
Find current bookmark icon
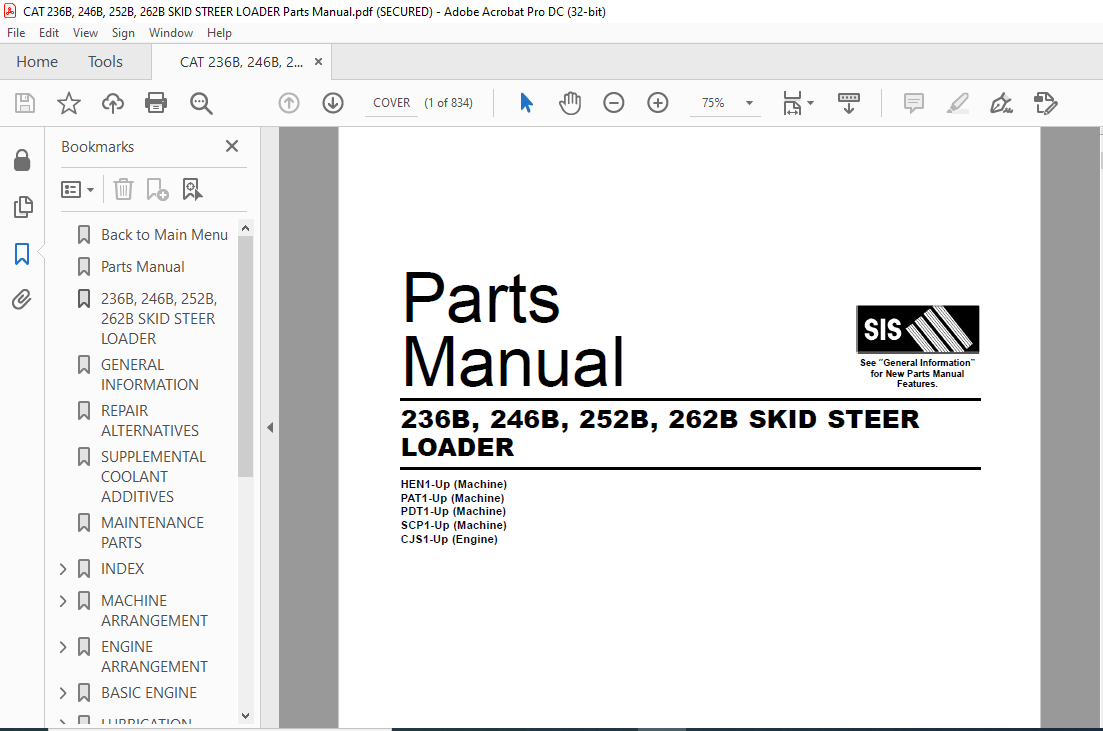[192, 189]
